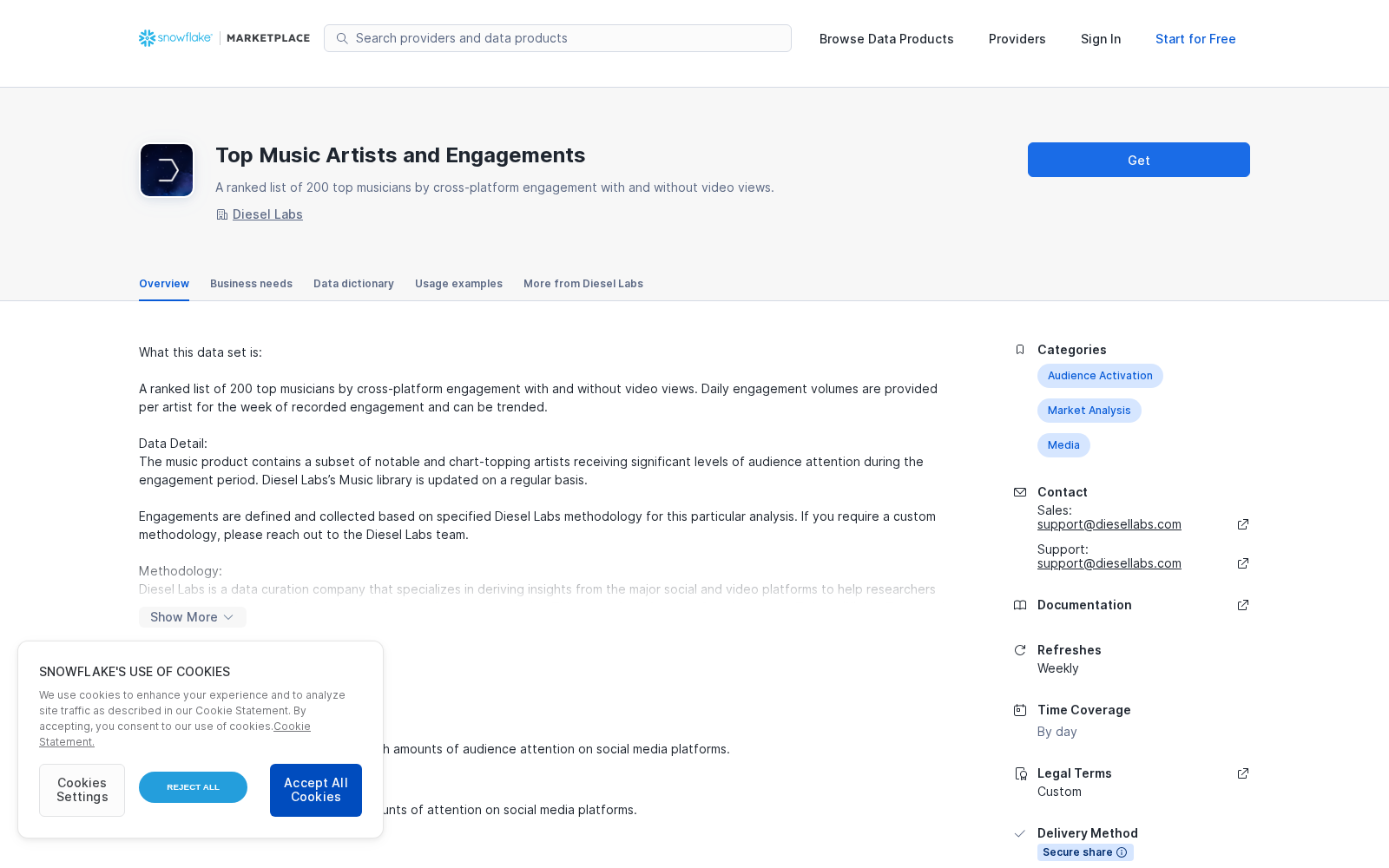Click the Secure share badge

tap(1085, 852)
